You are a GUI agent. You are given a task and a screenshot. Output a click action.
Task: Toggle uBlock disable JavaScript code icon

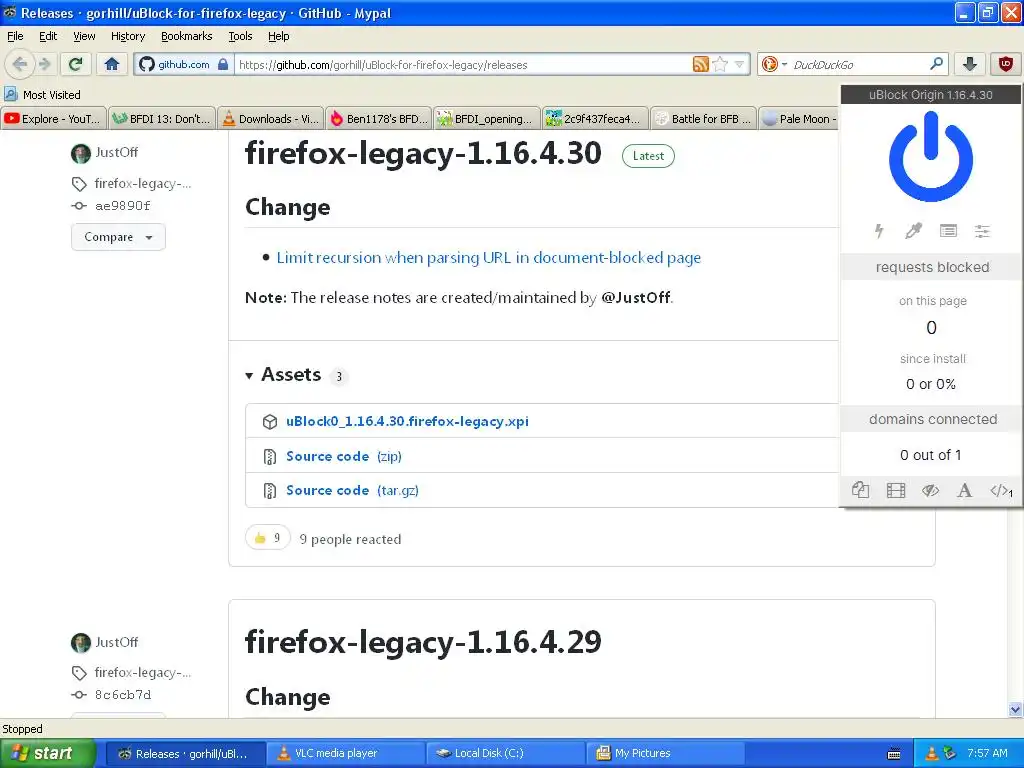(x=1000, y=490)
